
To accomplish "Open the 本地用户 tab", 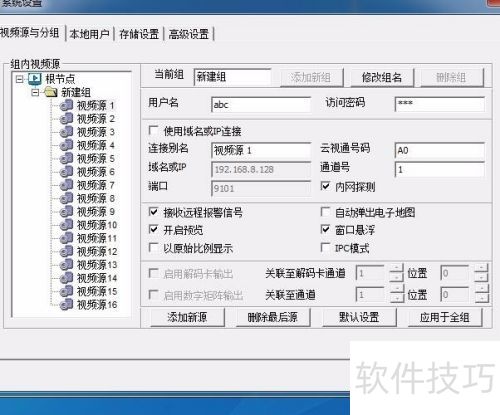I will [89, 34].
